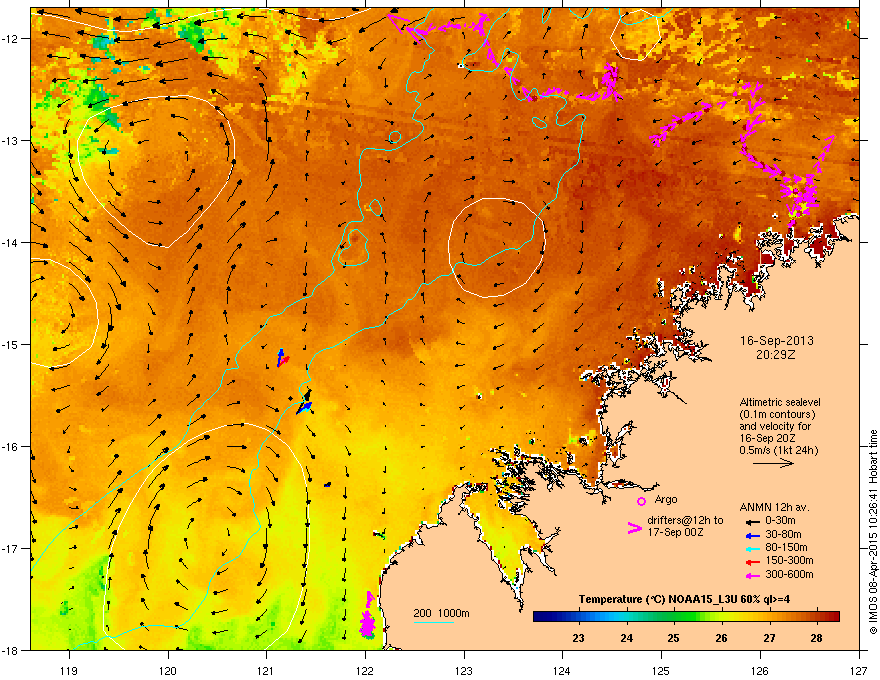The width and height of the screenshot is (880, 680).
Task: Click the '17-Sep 00Z' legend text
Action: click(x=675, y=532)
